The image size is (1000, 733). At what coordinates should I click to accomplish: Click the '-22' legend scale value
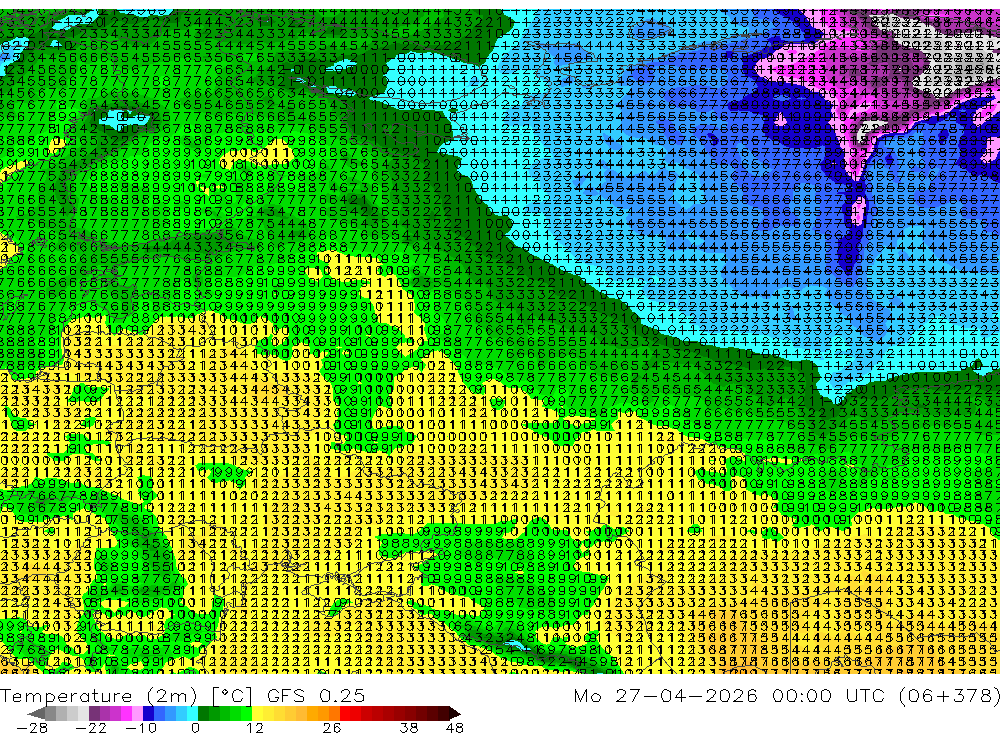(91, 727)
